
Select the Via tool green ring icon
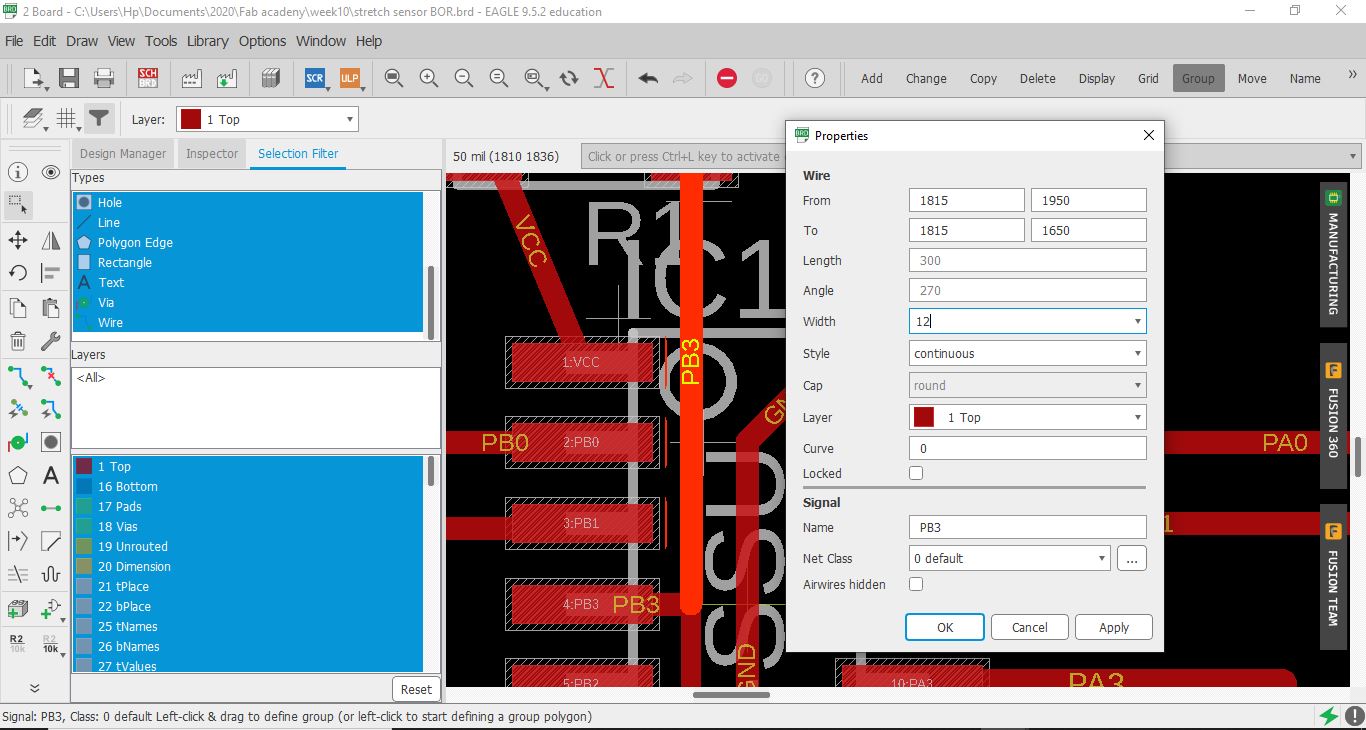(x=18, y=442)
